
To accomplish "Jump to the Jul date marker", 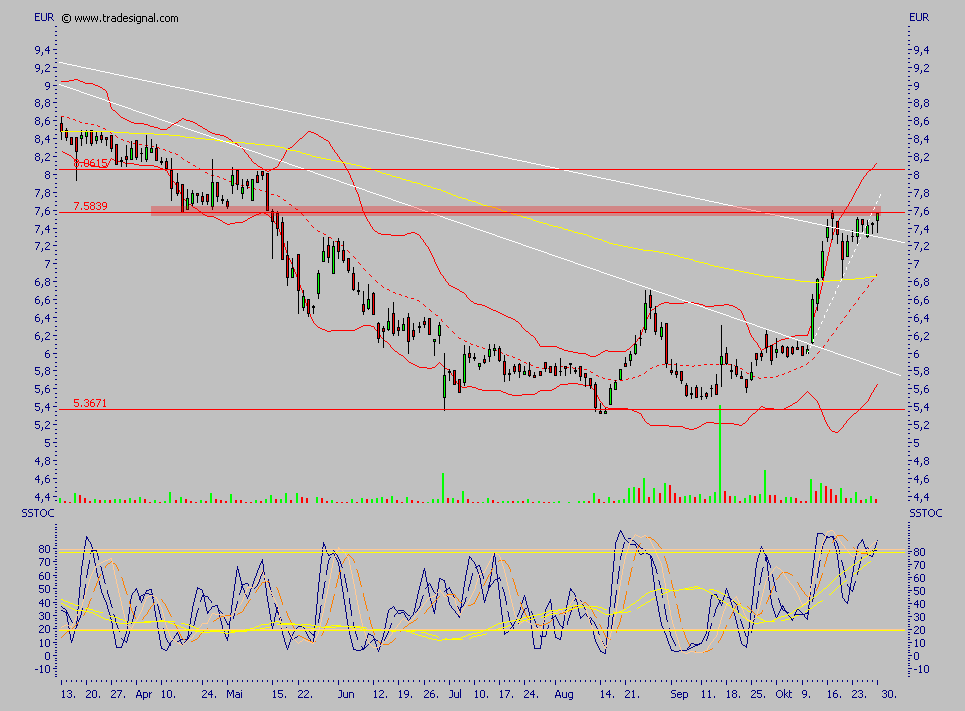I will pyautogui.click(x=455, y=692).
